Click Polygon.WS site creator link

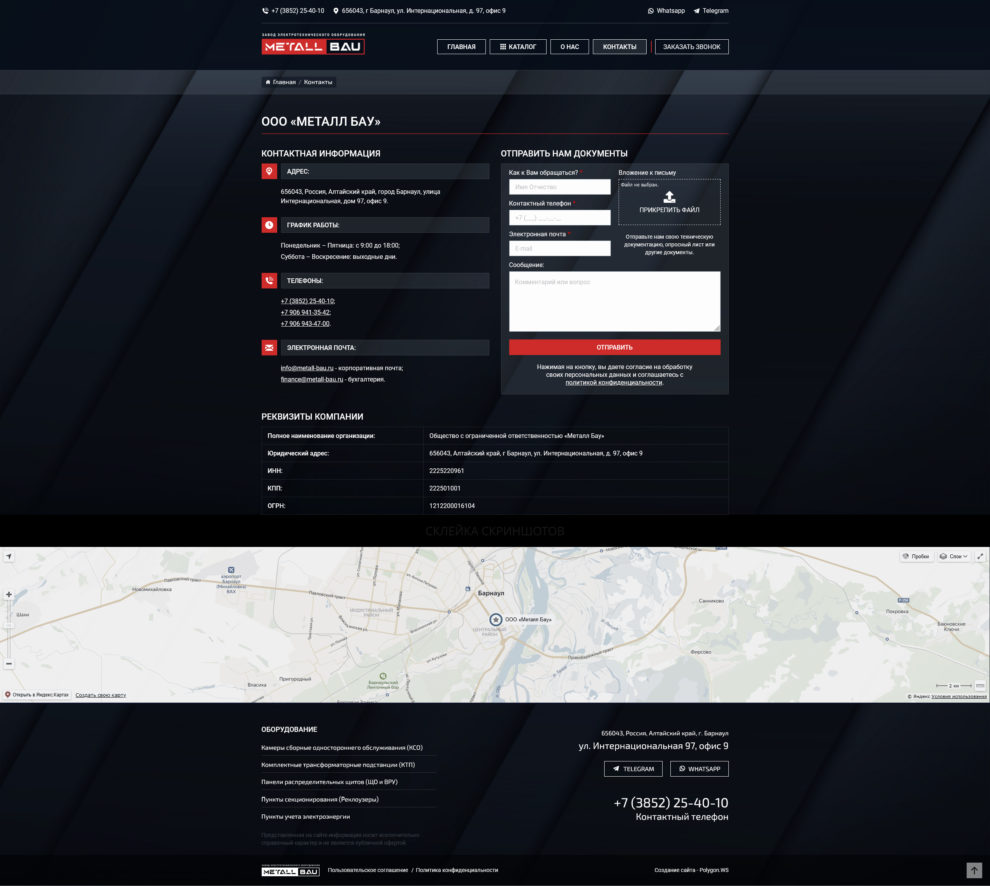pos(713,870)
